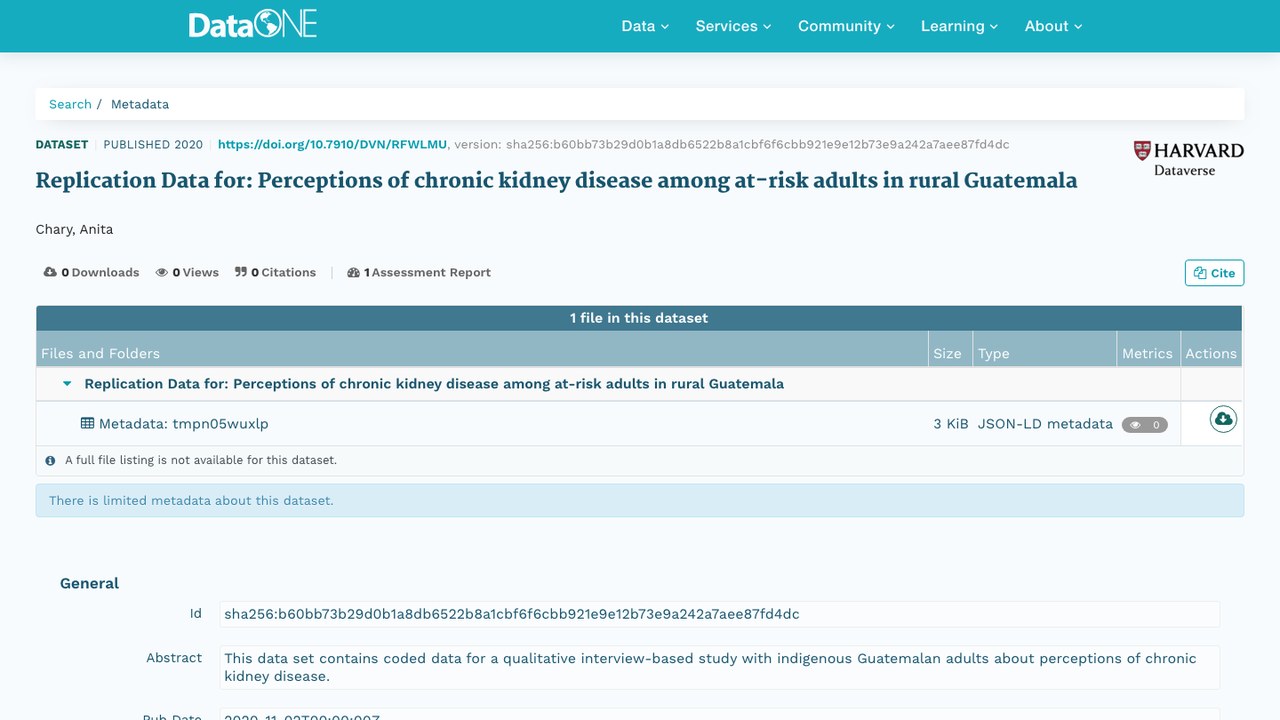
Task: Click the file views metric badge showing 0
Action: (1145, 425)
